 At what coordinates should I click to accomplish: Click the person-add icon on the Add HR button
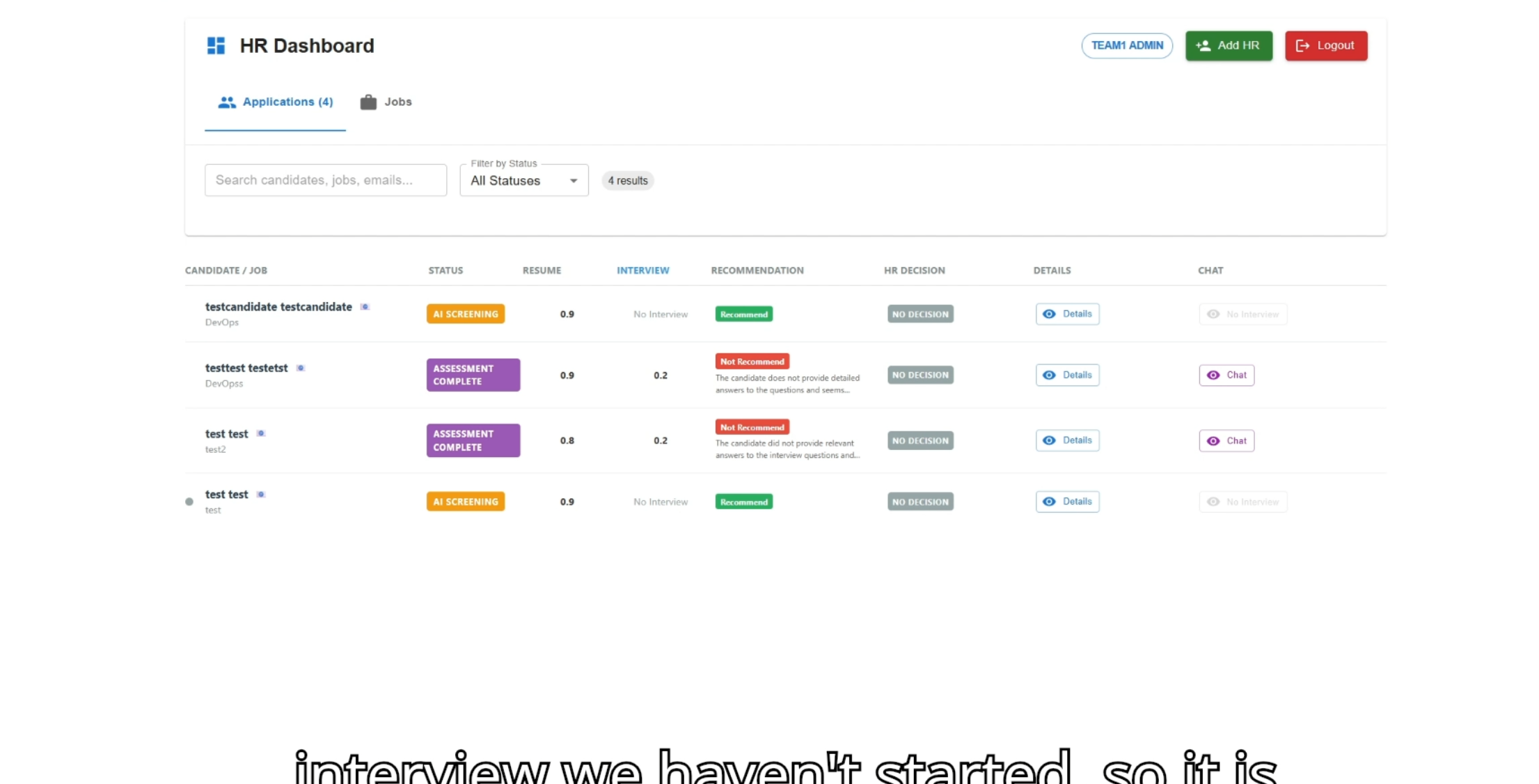click(1203, 45)
